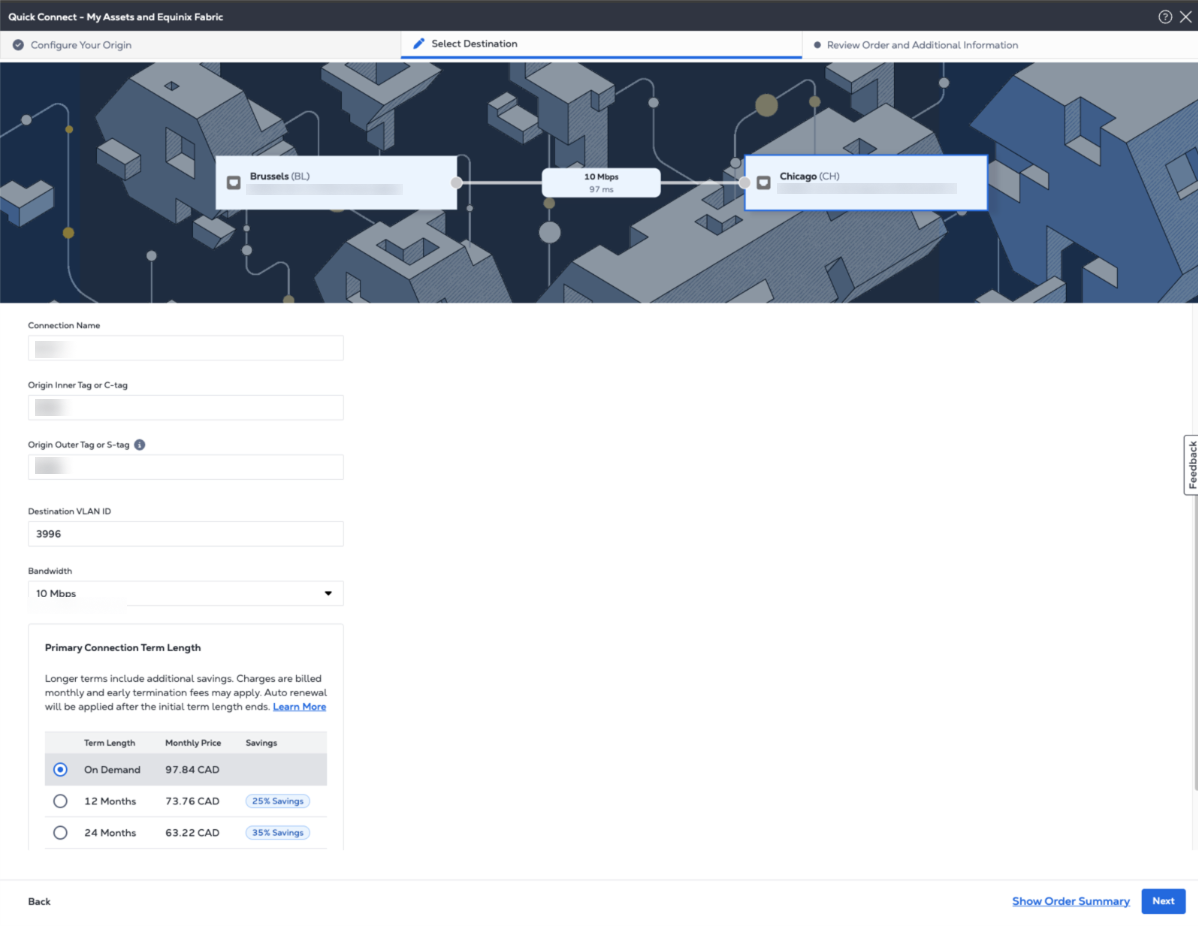Select the On Demand term option
1198x928 pixels.
pyautogui.click(x=60, y=770)
